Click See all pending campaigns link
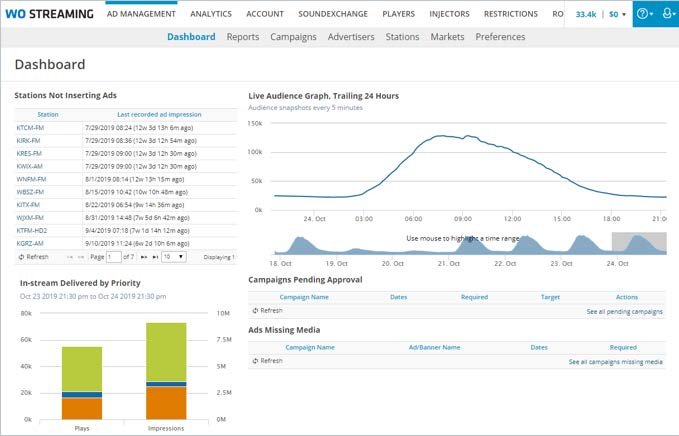 click(x=624, y=312)
